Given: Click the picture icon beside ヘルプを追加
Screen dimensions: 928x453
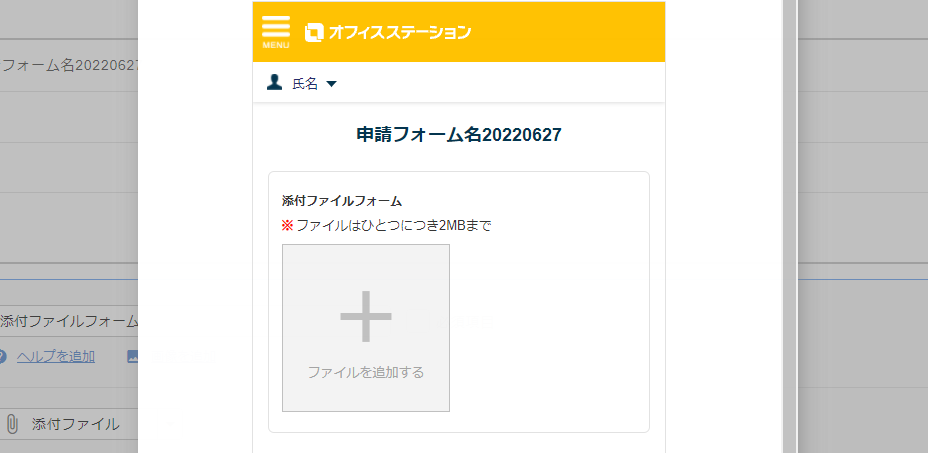Looking at the screenshot, I should coord(133,356).
